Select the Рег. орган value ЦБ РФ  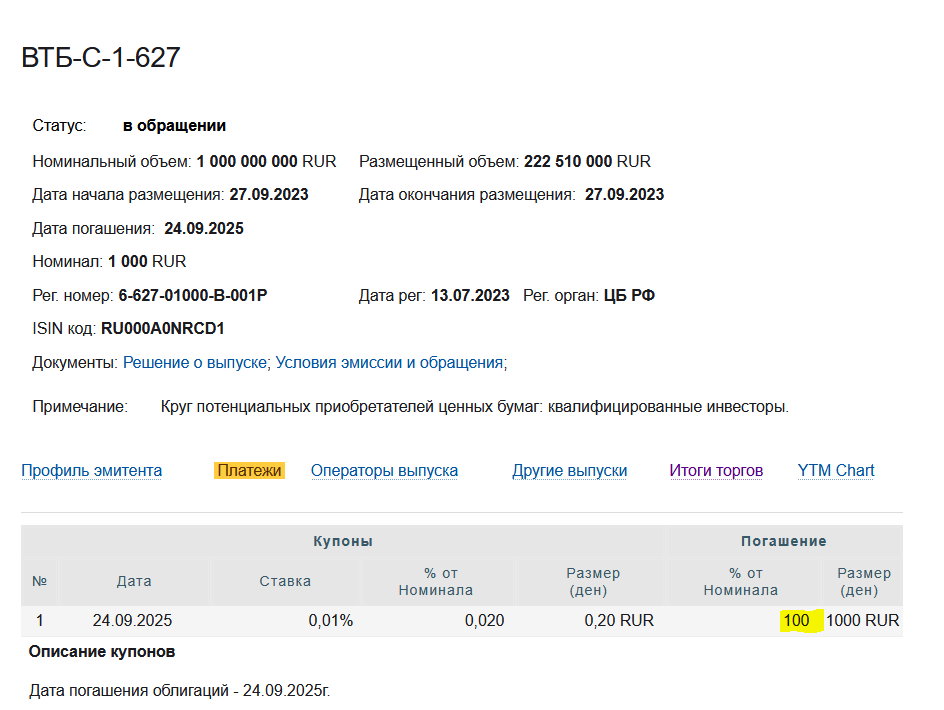[629, 295]
